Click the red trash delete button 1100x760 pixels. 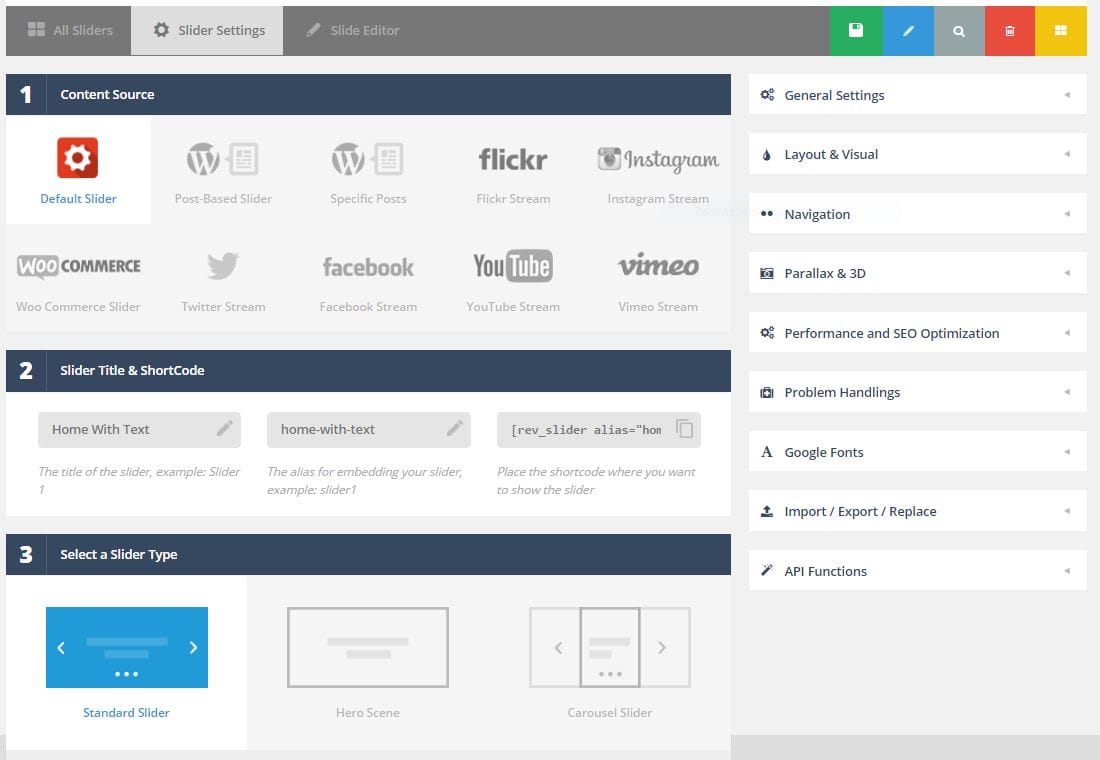click(x=1010, y=30)
